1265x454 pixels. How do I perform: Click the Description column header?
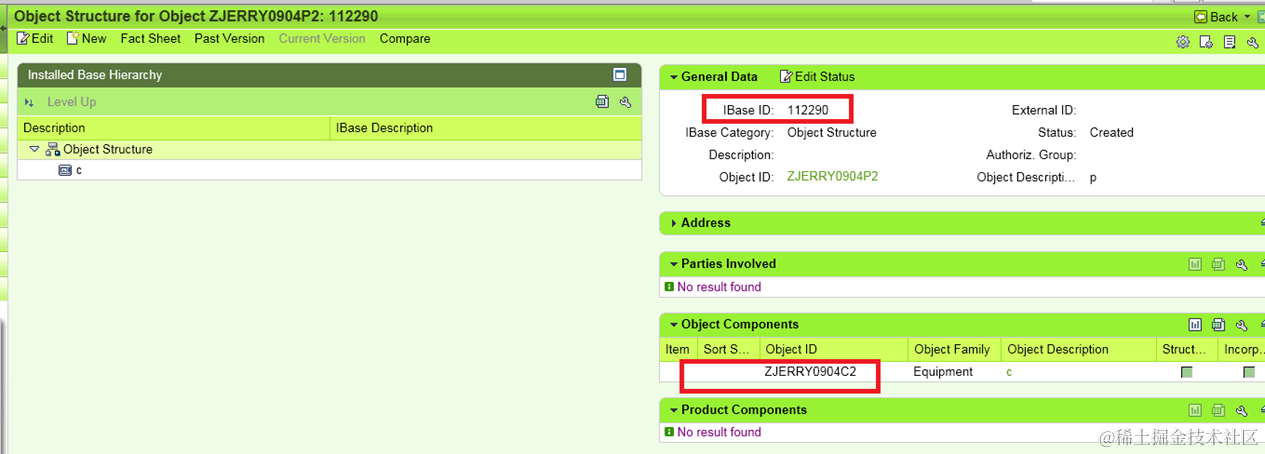pos(173,128)
